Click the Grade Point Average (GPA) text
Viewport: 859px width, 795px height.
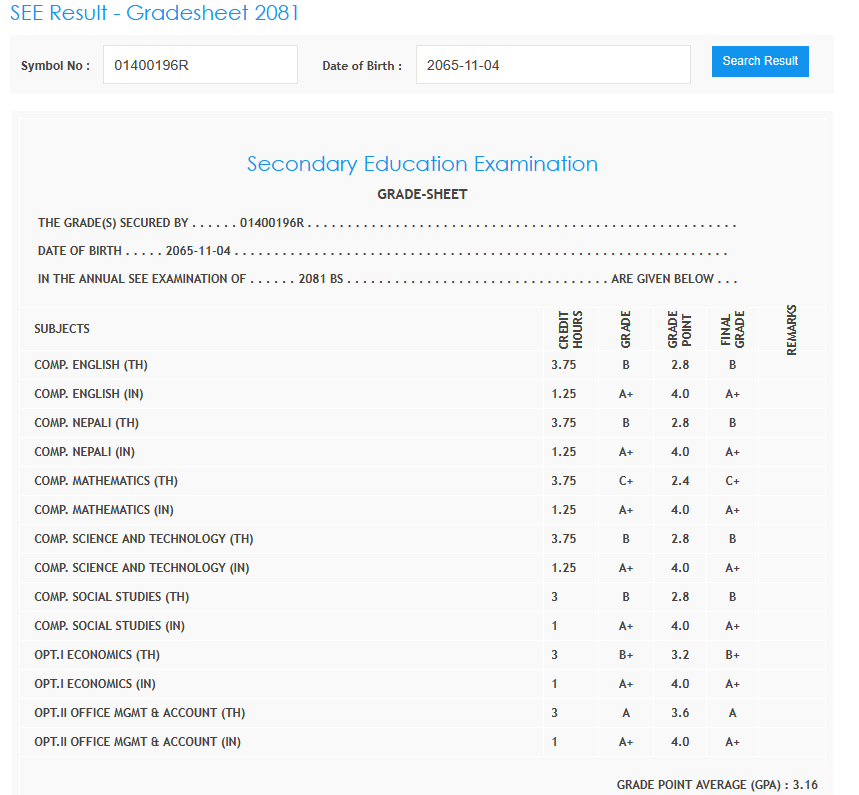coord(717,785)
